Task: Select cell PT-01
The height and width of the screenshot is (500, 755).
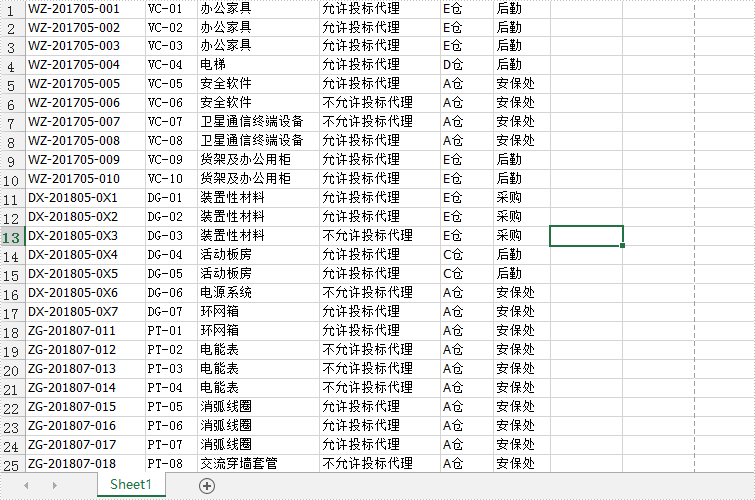Action: click(x=171, y=330)
